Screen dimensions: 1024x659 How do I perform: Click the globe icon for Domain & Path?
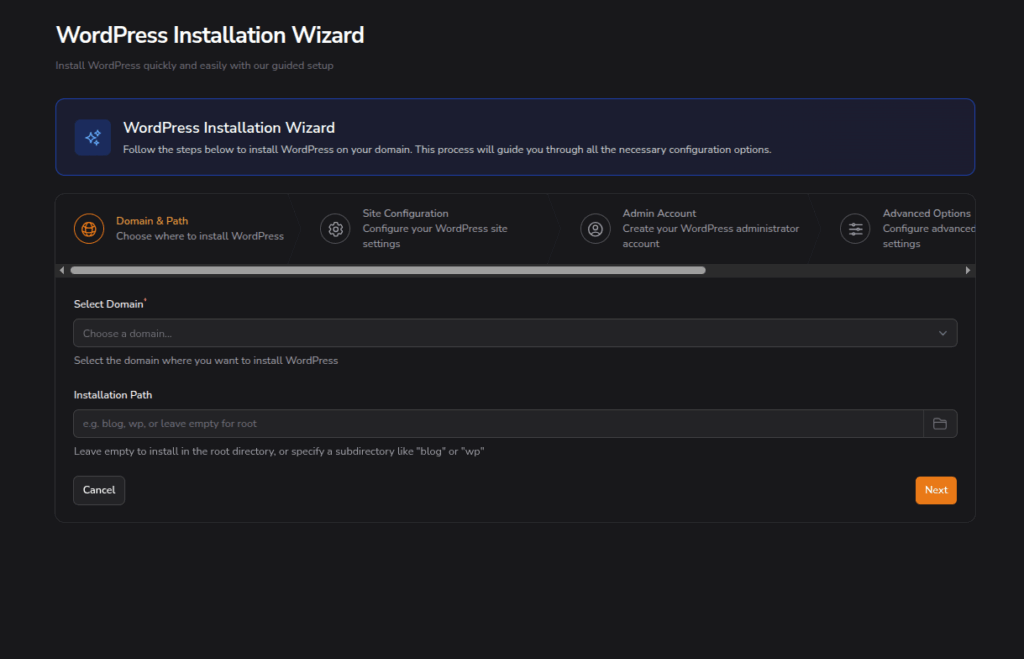point(89,229)
